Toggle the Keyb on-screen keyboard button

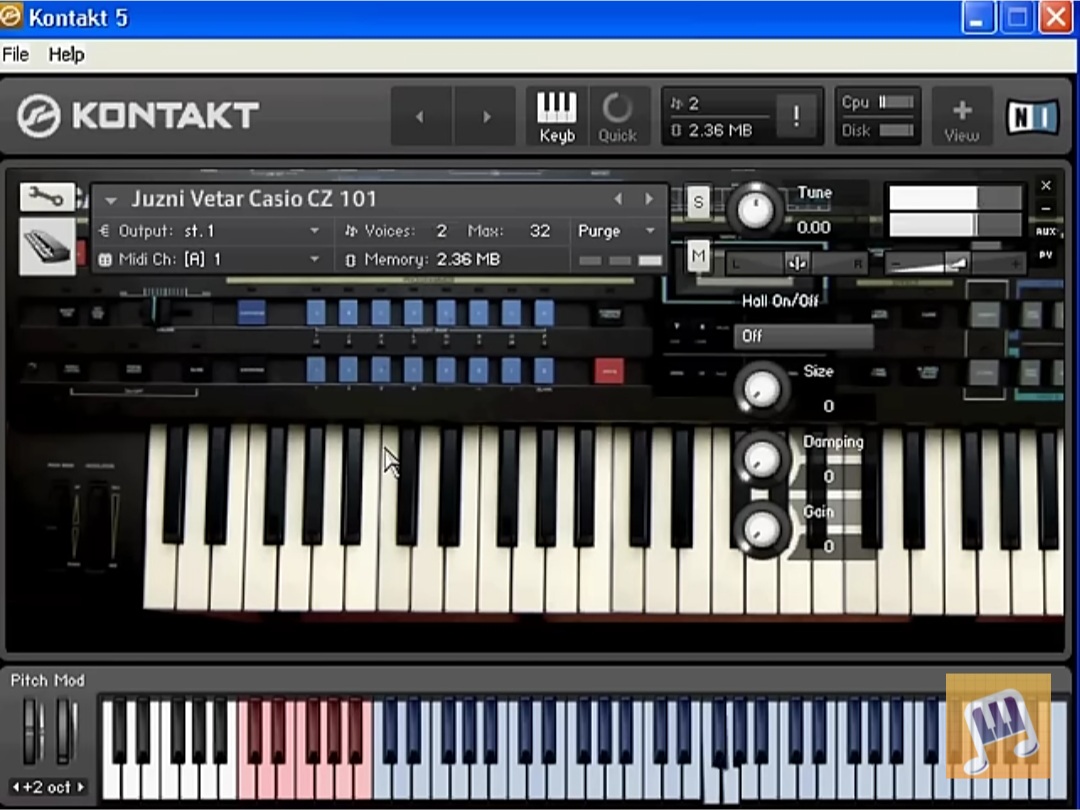tap(557, 116)
